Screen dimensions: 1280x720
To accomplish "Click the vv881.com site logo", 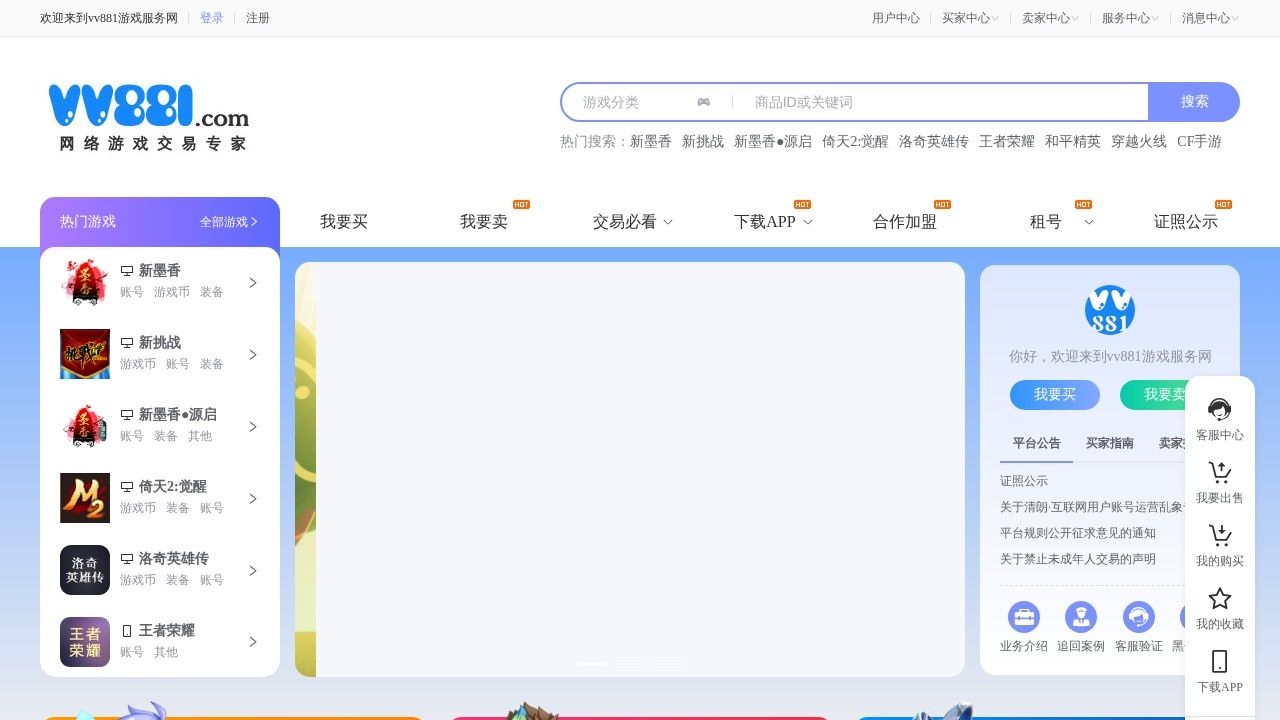I will pos(148,117).
